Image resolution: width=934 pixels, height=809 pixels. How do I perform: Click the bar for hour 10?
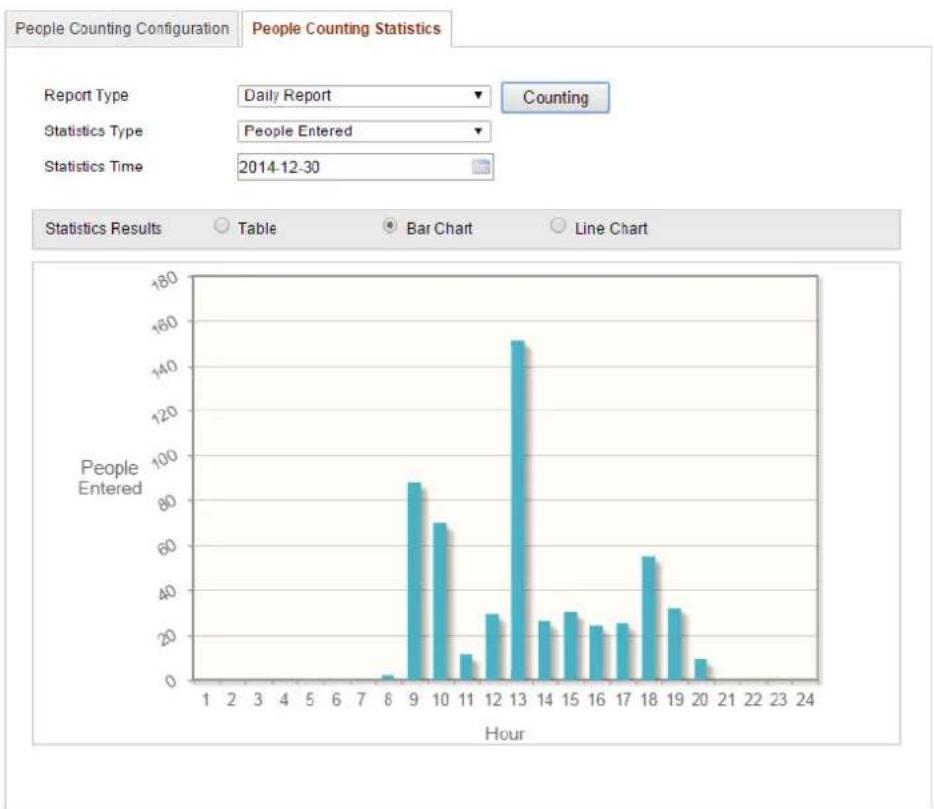[440, 601]
